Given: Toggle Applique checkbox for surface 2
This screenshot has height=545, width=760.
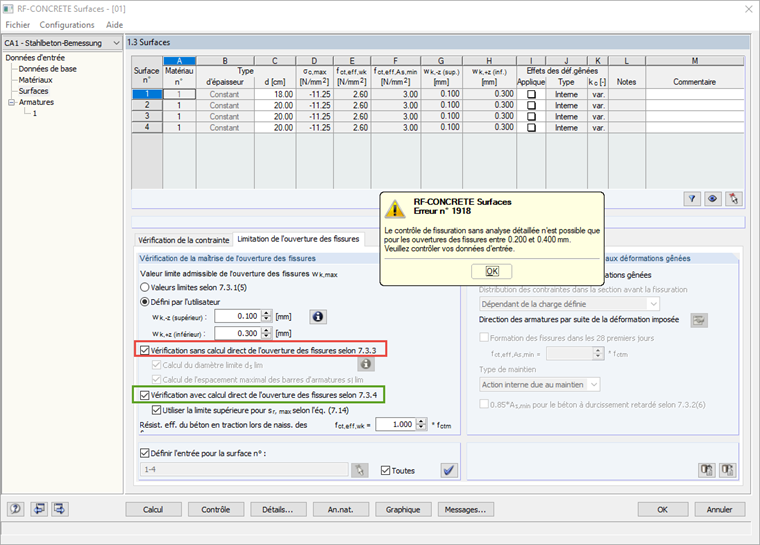Looking at the screenshot, I should (x=531, y=105).
